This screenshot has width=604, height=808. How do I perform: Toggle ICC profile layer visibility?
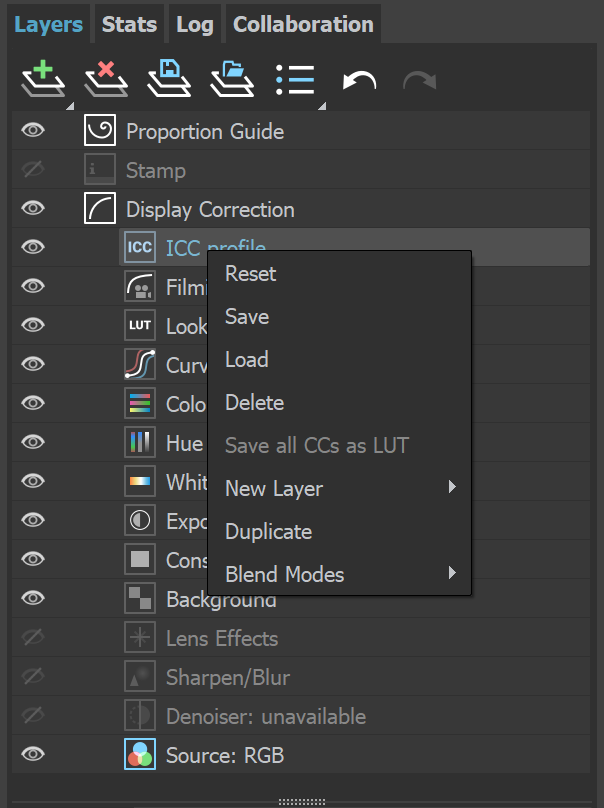point(33,247)
